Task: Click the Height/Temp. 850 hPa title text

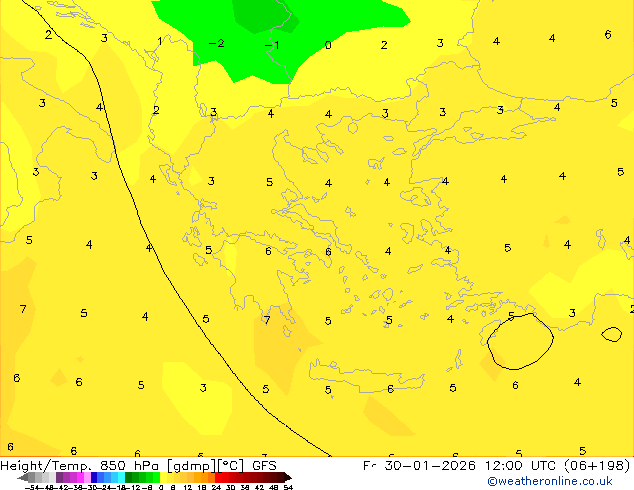Action: (81, 466)
